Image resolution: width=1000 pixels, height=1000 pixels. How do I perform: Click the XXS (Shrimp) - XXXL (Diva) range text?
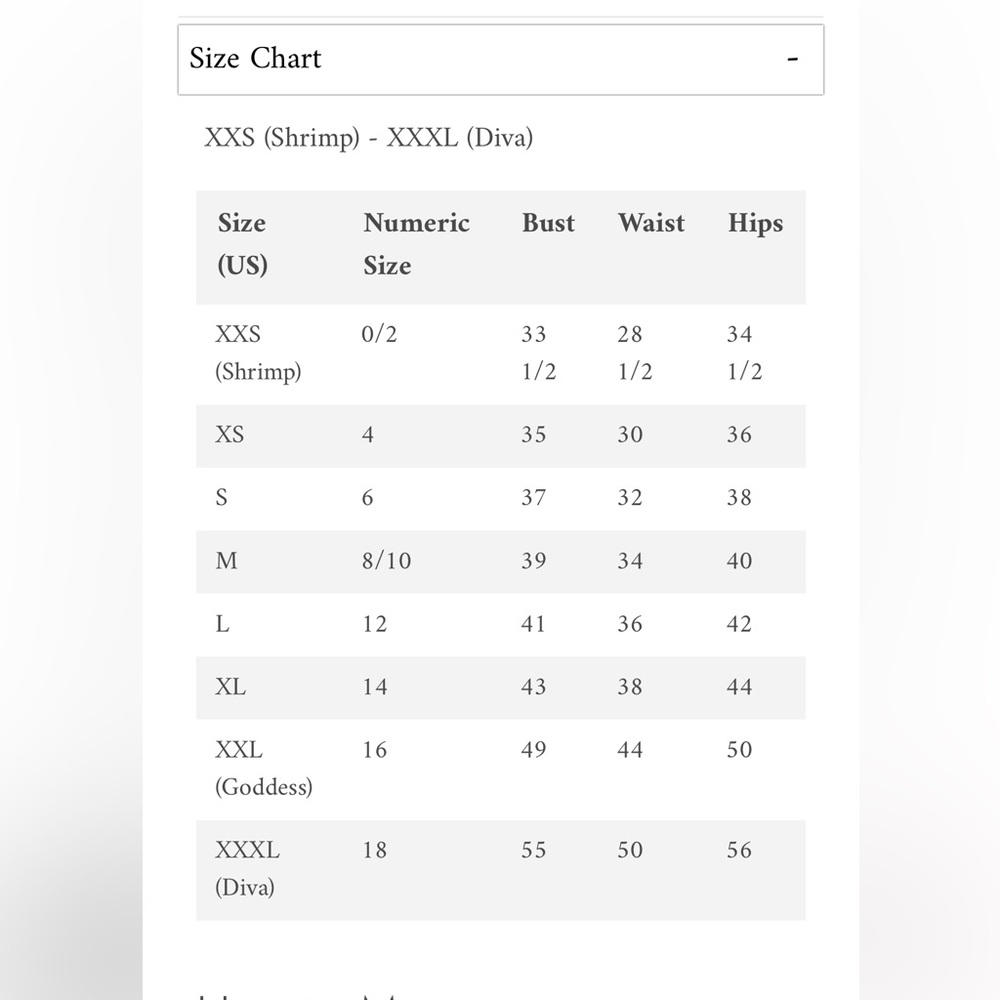click(368, 137)
